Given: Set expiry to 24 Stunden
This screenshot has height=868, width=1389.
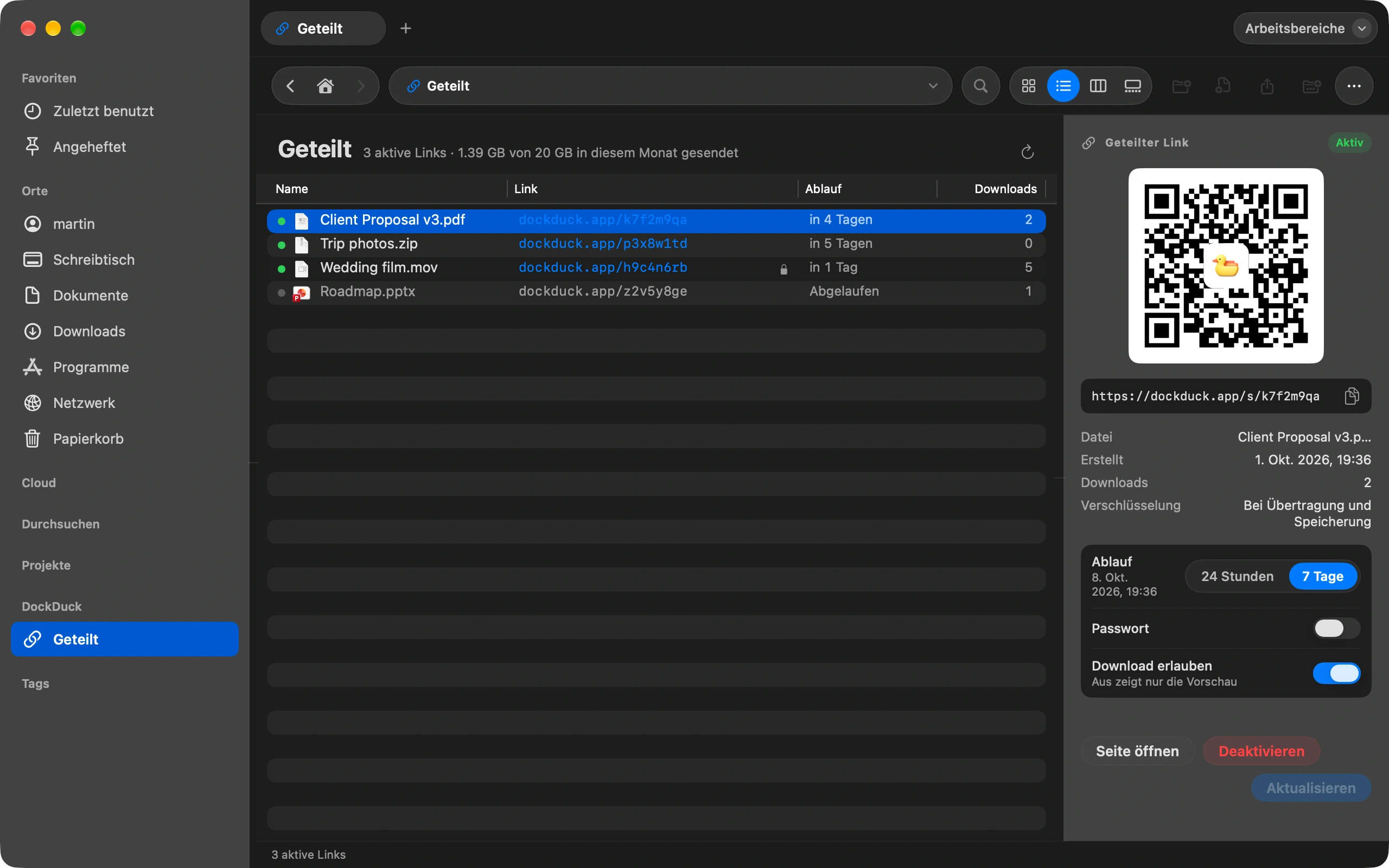Looking at the screenshot, I should point(1237,576).
